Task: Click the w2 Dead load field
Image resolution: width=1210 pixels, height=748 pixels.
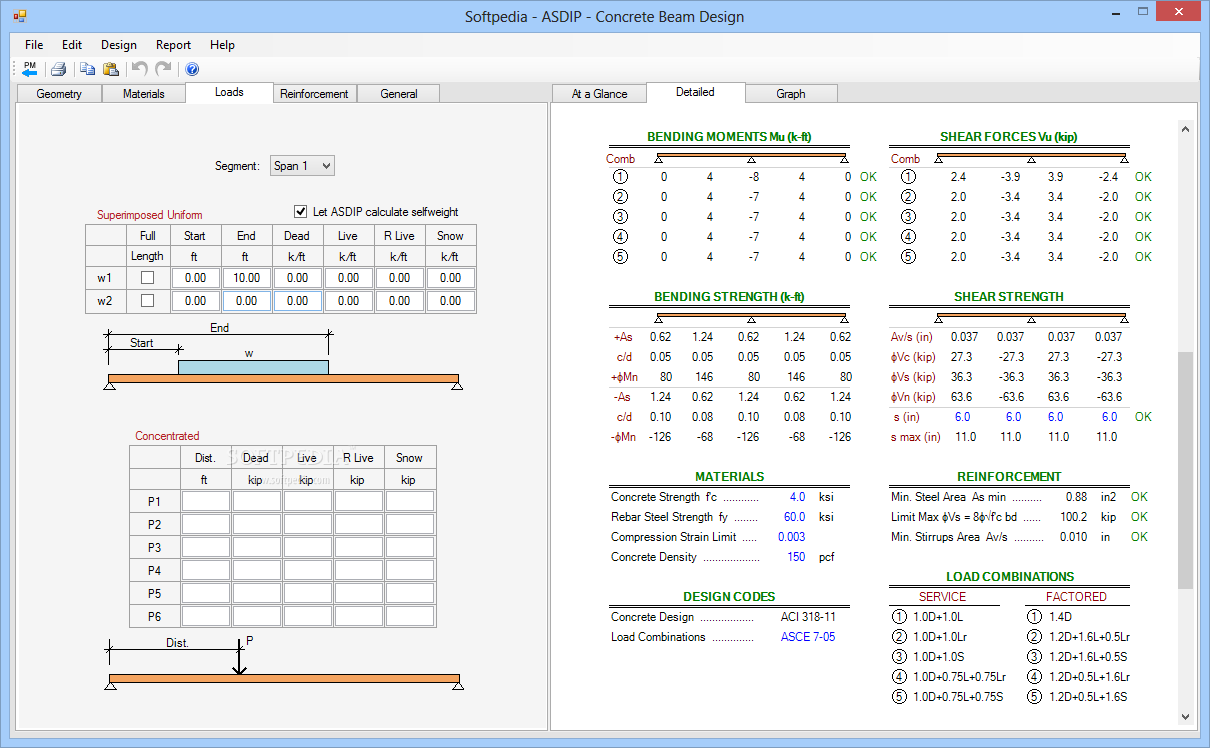Action: pos(298,301)
